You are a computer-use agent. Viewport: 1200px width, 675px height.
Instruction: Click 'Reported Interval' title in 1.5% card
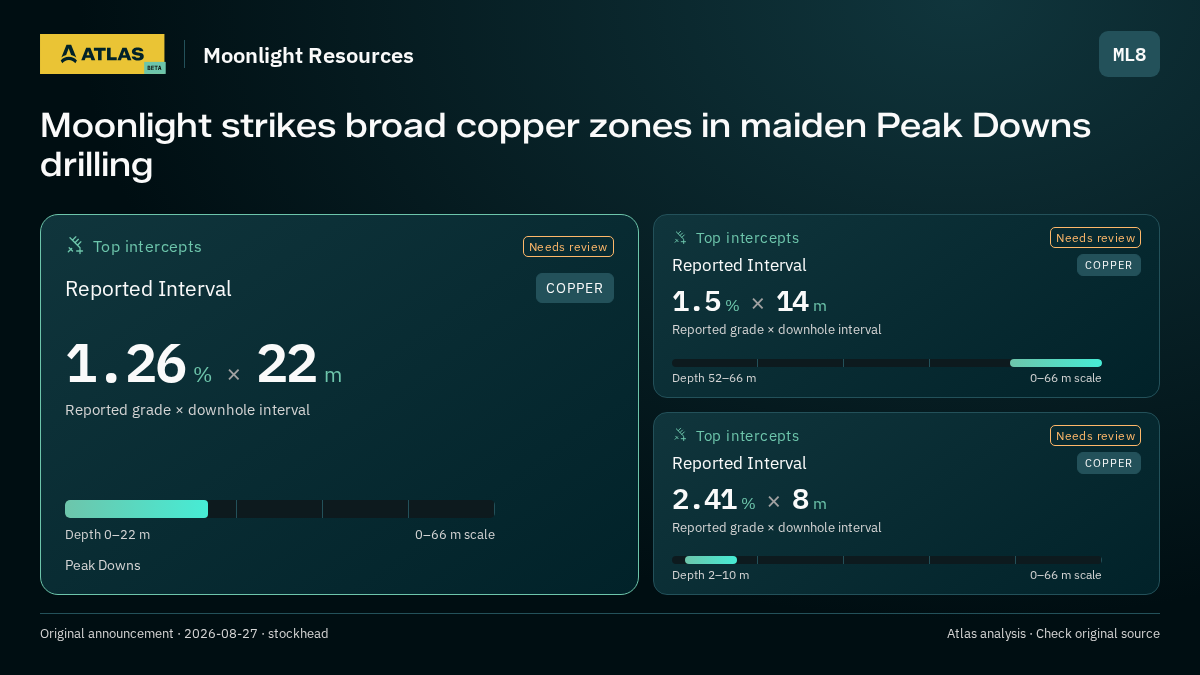tap(739, 265)
